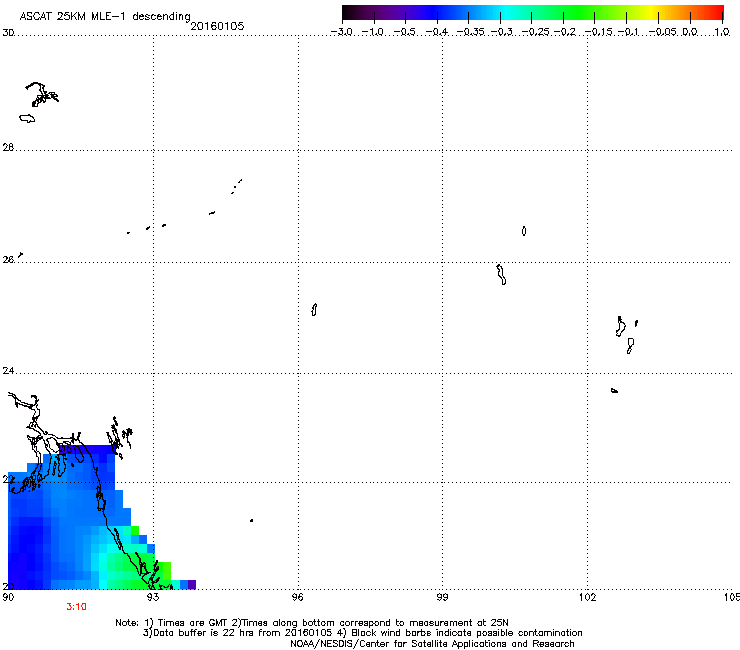Click the color bar label "-0.35"

click(470, 32)
